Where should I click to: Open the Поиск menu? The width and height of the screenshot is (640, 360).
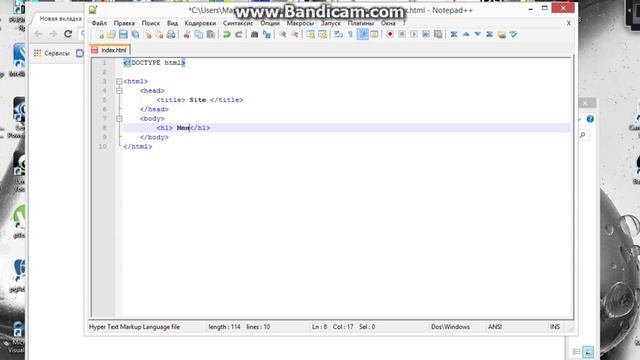tap(151, 23)
